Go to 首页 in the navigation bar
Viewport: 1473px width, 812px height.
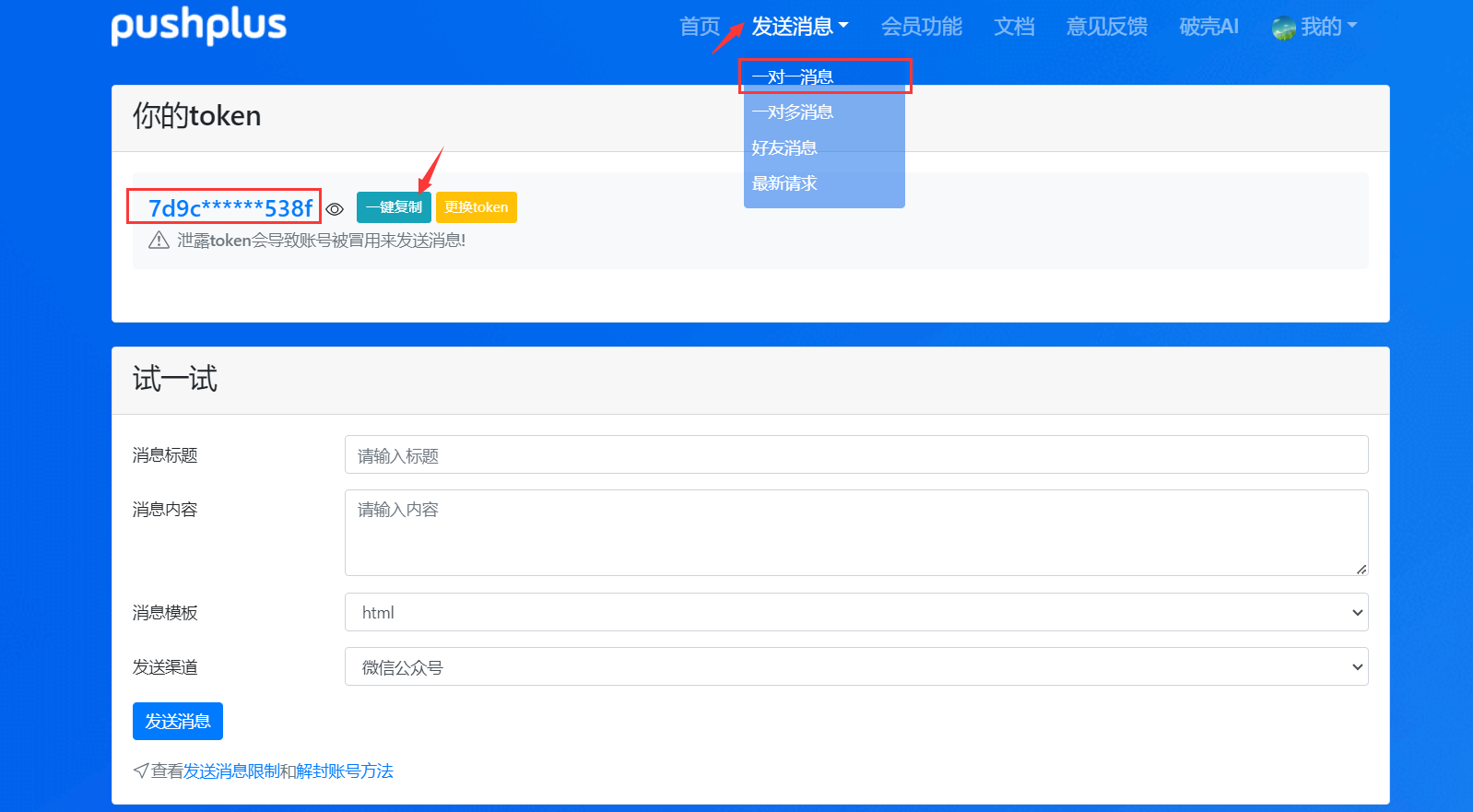(x=700, y=27)
